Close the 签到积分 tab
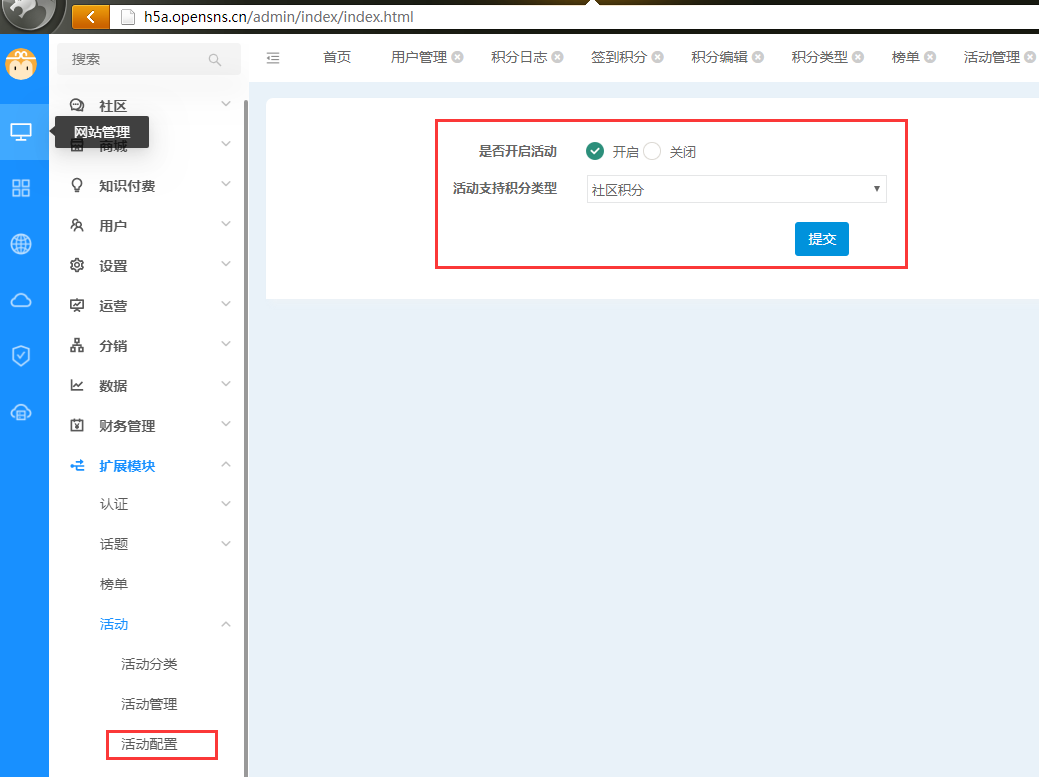The height and width of the screenshot is (777, 1039). (657, 57)
